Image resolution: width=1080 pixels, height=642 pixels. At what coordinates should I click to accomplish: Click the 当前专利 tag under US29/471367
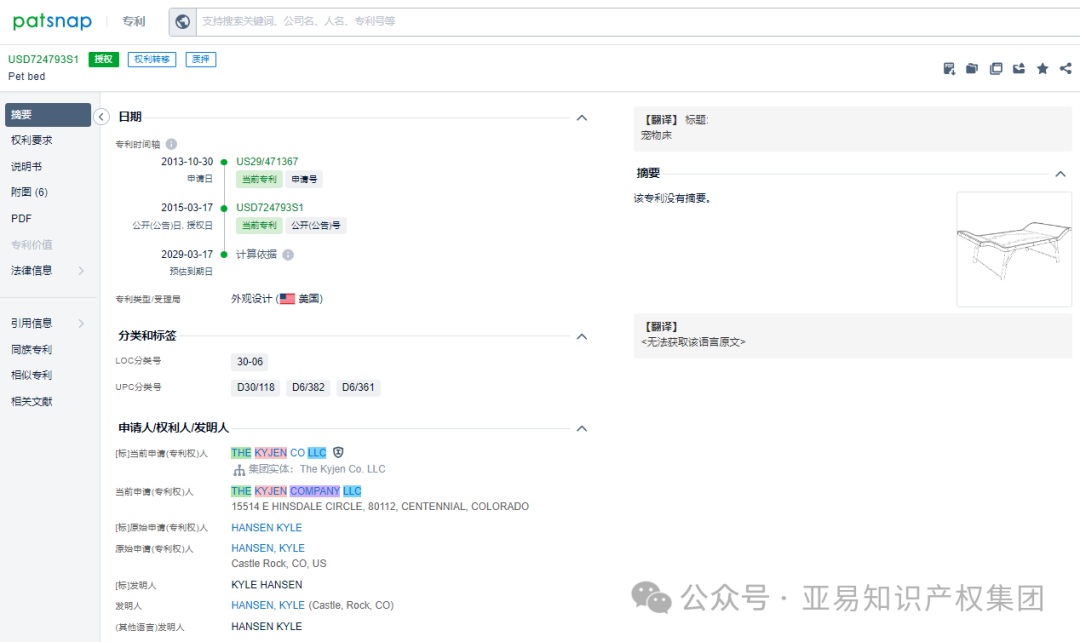pos(259,179)
